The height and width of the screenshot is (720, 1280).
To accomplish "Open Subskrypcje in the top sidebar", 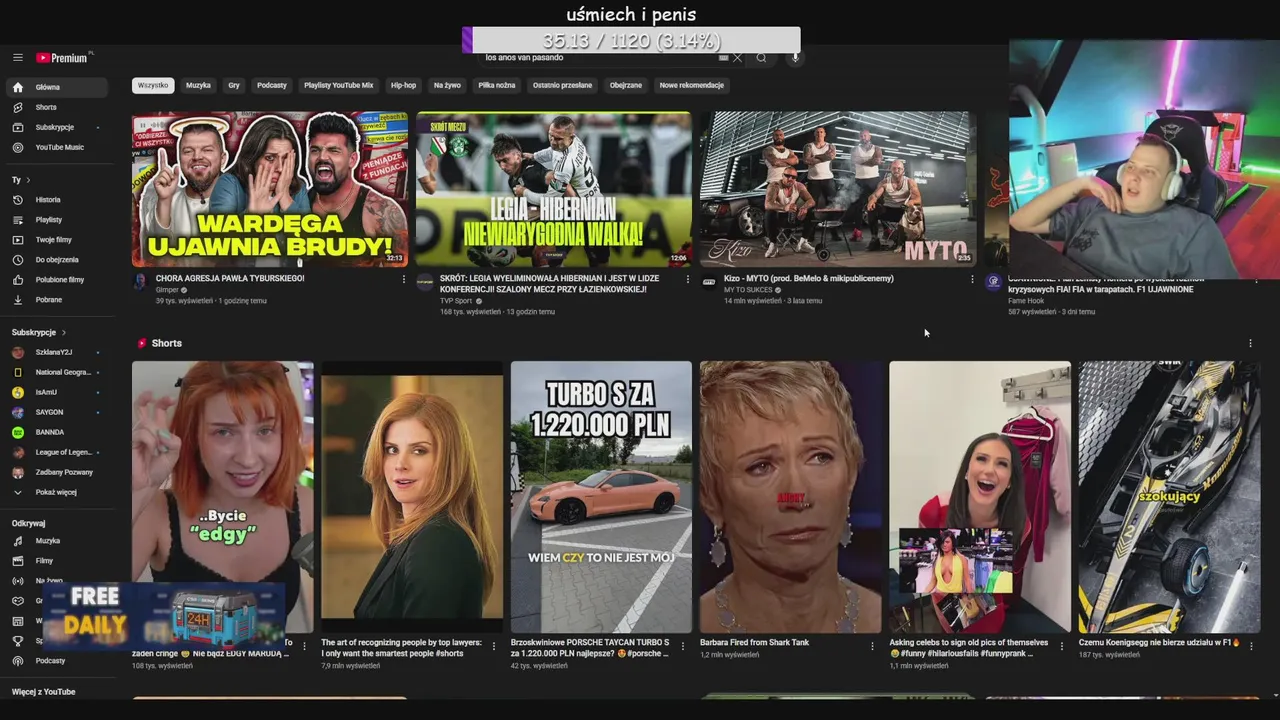I will 57,127.
